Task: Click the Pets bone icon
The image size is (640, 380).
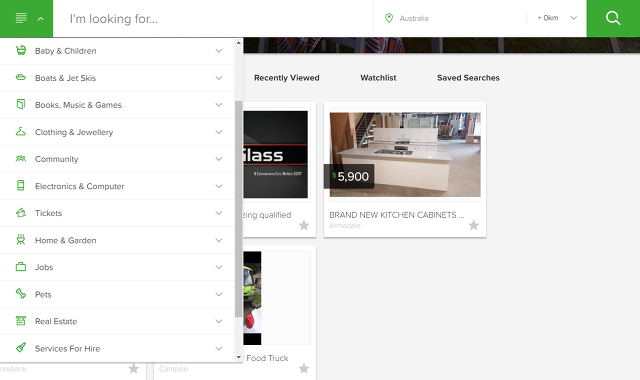Action: 21,294
